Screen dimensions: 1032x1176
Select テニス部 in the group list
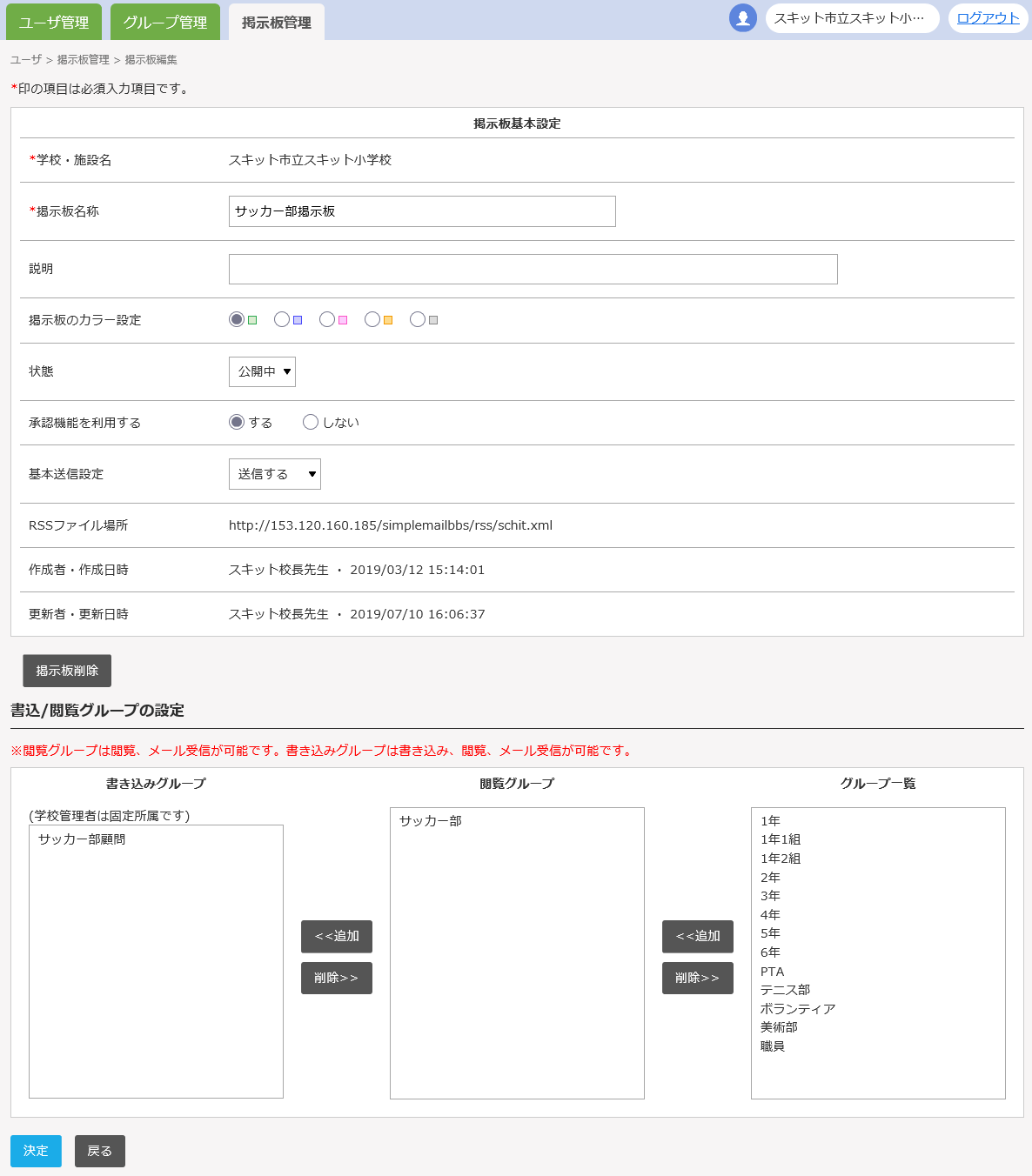pos(785,990)
